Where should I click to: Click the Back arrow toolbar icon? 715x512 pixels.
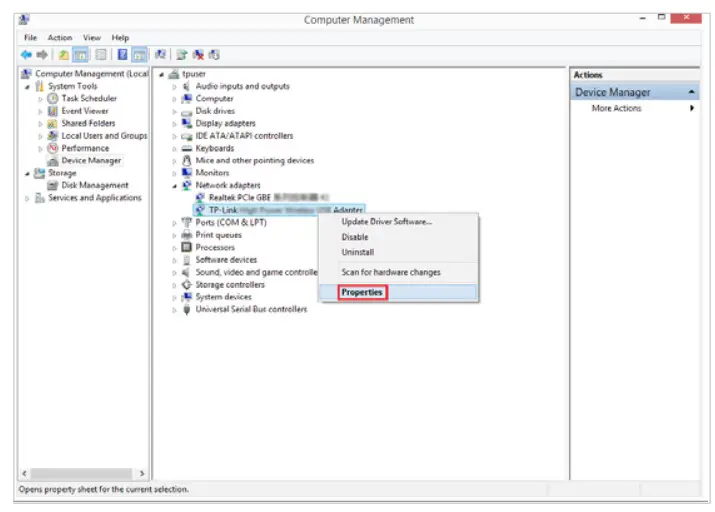(x=26, y=55)
